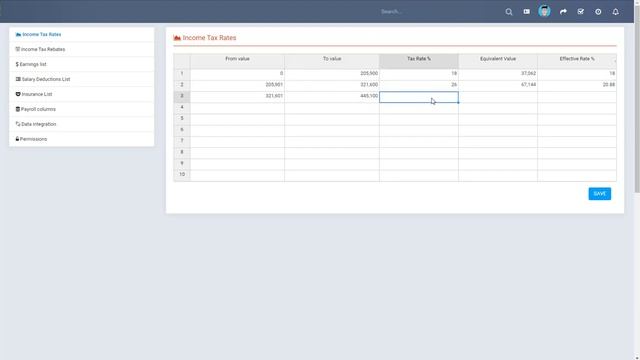The width and height of the screenshot is (640, 360).
Task: Go to Earnings list
Action: pos(82,64)
